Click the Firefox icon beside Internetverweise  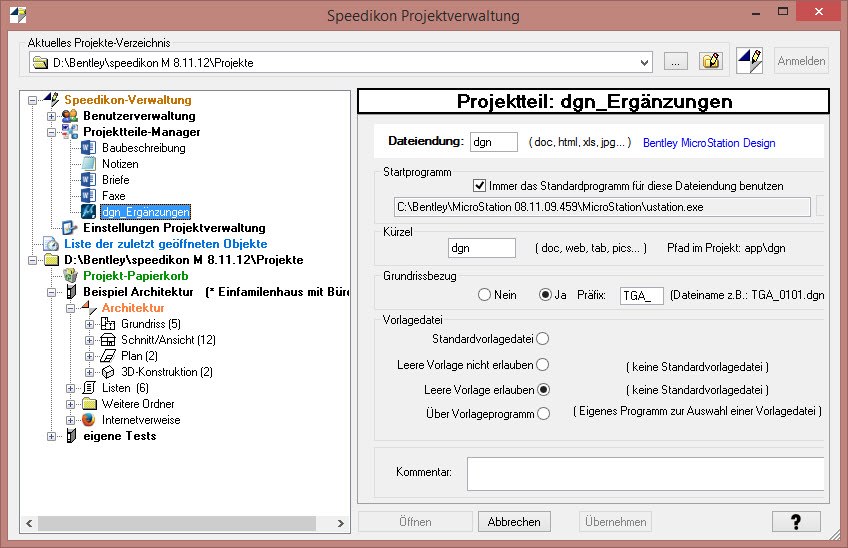(x=89, y=420)
